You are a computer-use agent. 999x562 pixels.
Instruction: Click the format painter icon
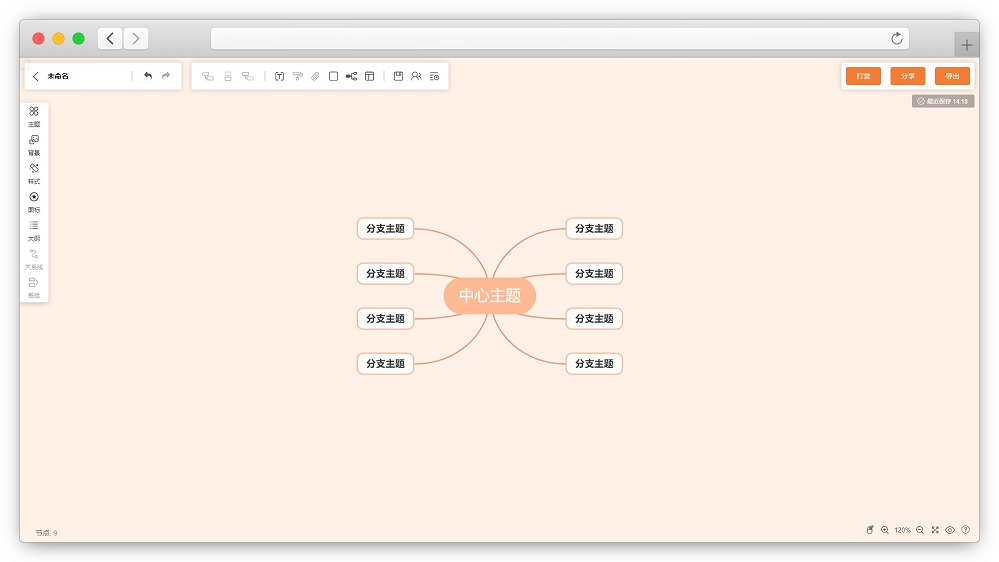click(x=297, y=76)
